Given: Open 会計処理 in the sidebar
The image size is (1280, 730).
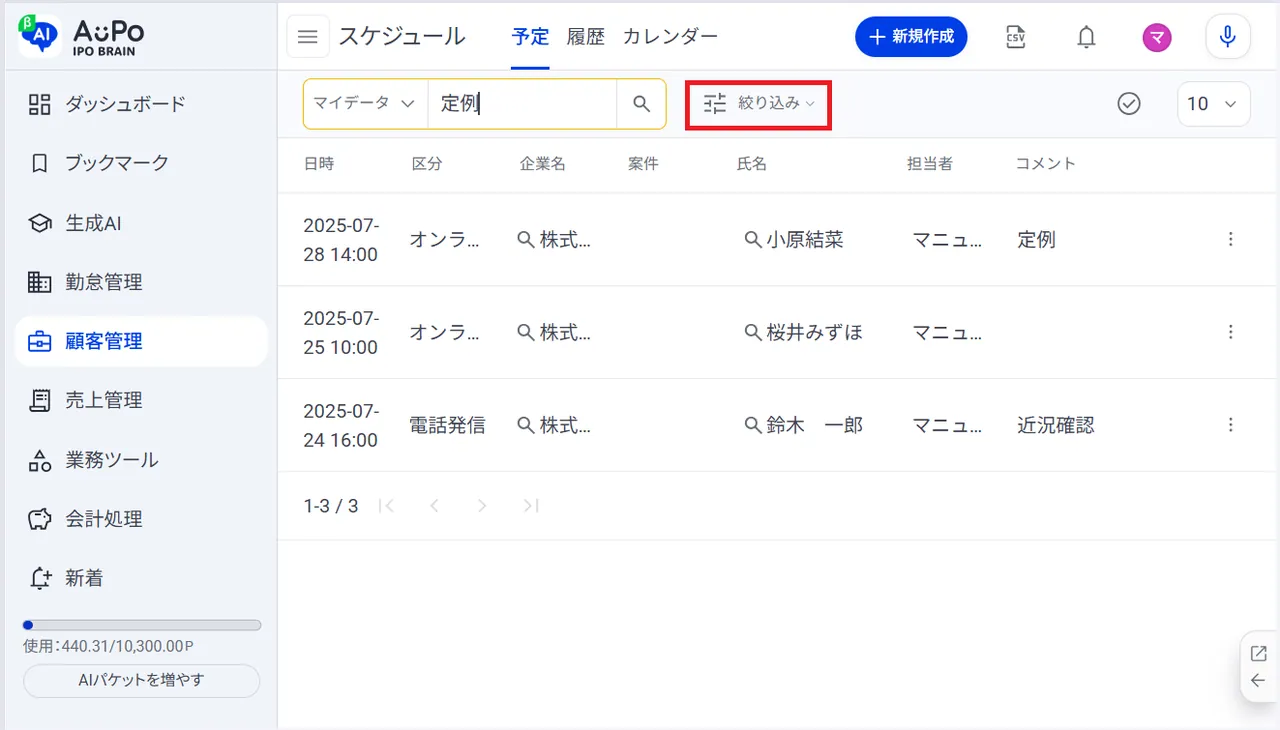Looking at the screenshot, I should [x=141, y=519].
